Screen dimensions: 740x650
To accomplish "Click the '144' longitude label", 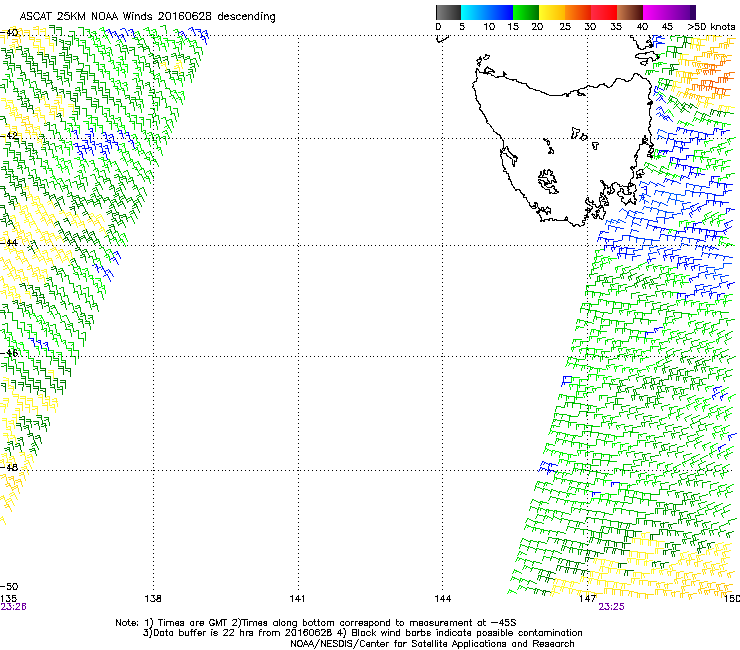I will [443, 599].
